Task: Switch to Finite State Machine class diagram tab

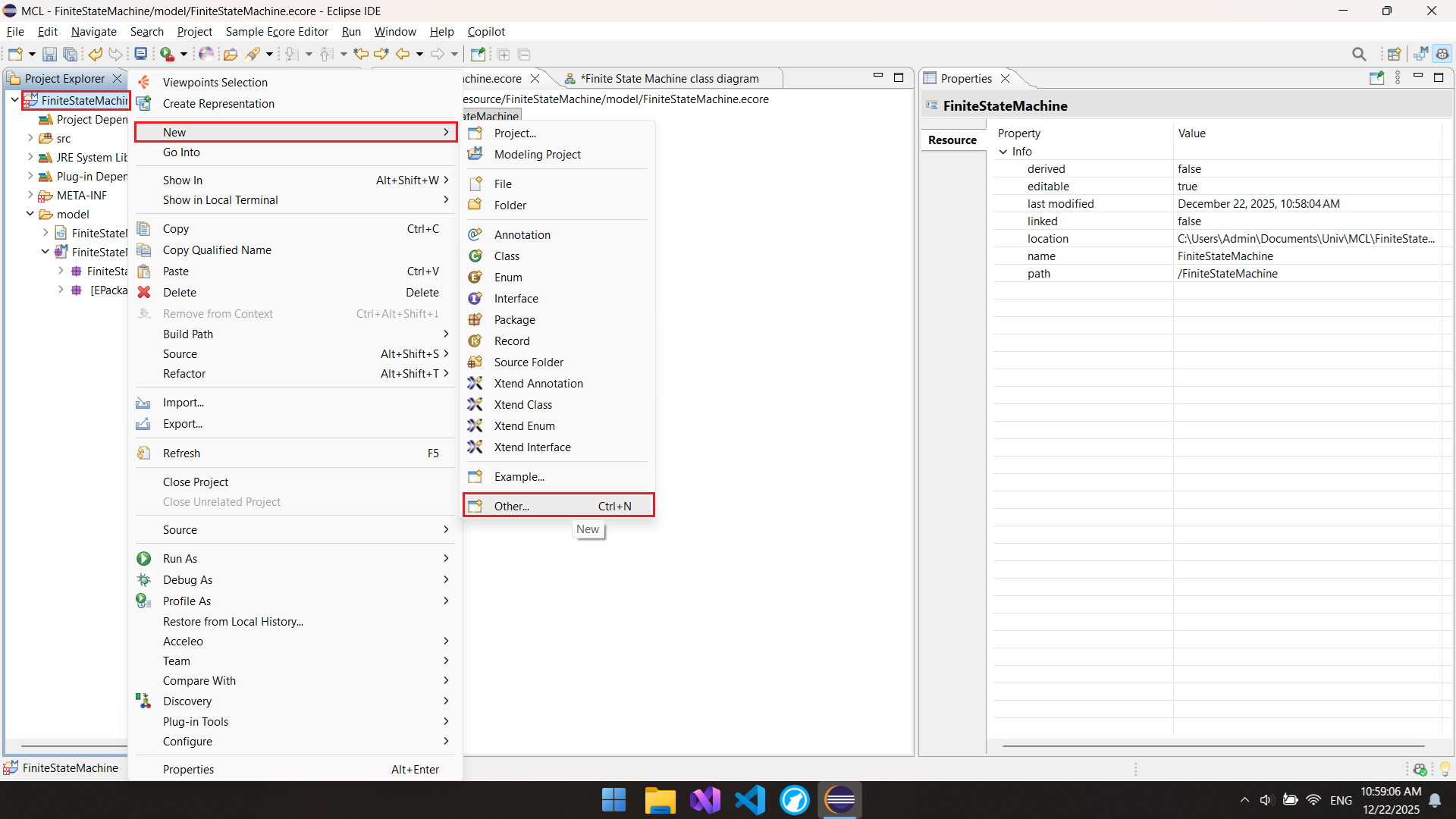Action: [x=669, y=79]
